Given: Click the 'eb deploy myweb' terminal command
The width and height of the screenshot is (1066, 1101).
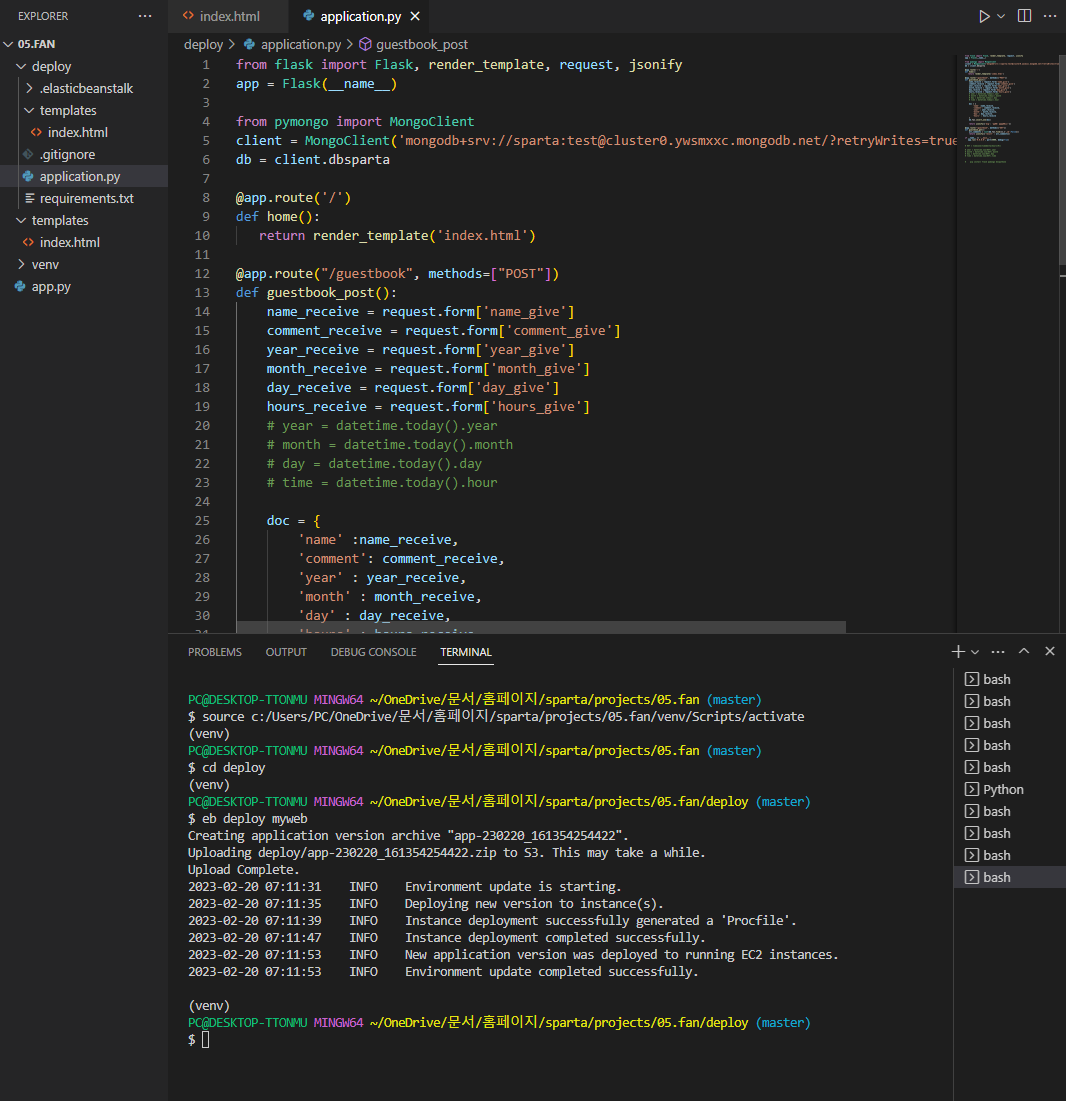Looking at the screenshot, I should pos(254,819).
